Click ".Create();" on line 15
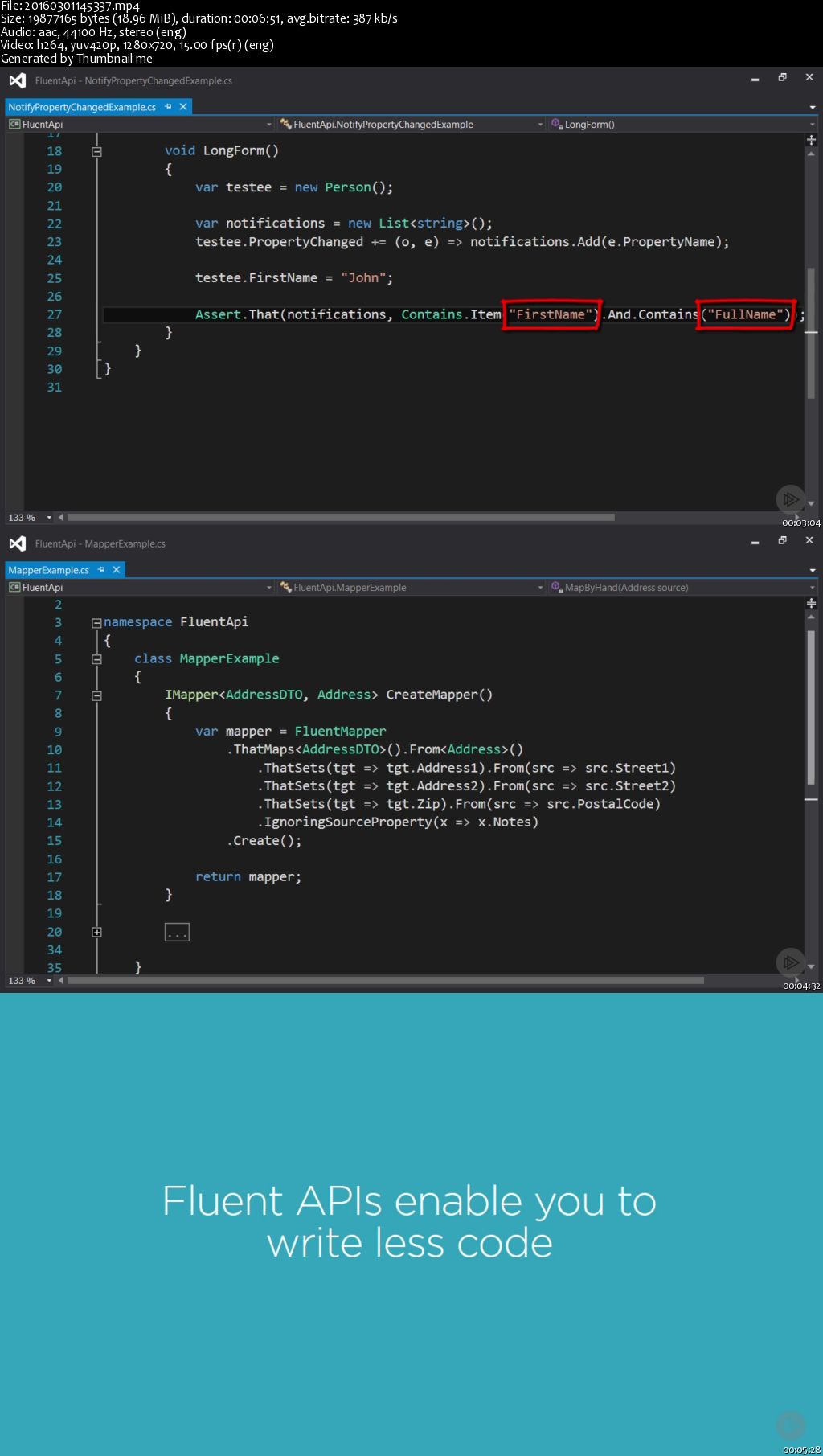The image size is (823, 1456). [264, 841]
